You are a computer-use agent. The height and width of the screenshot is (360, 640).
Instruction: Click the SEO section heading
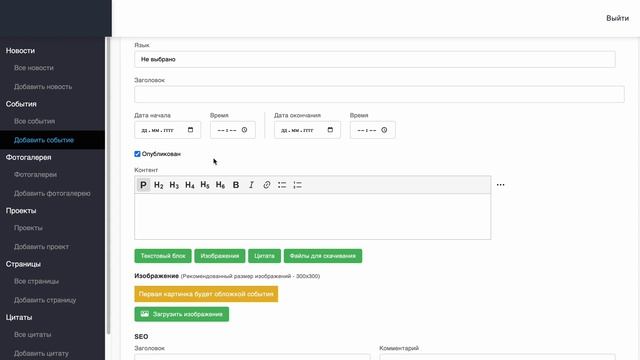tap(141, 337)
